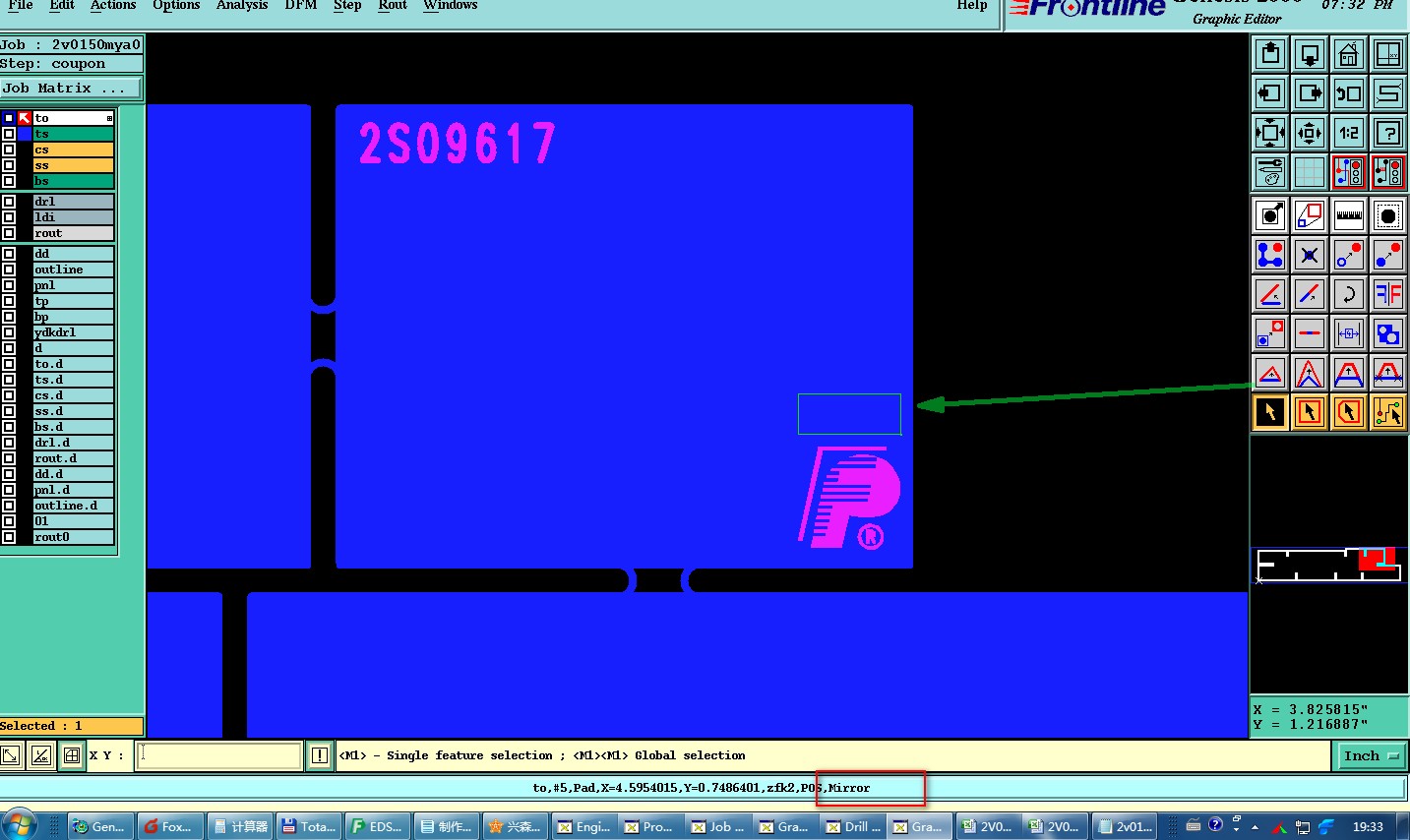1410x840 pixels.
Task: Click the overlapping blue shapes icon
Action: [1388, 333]
